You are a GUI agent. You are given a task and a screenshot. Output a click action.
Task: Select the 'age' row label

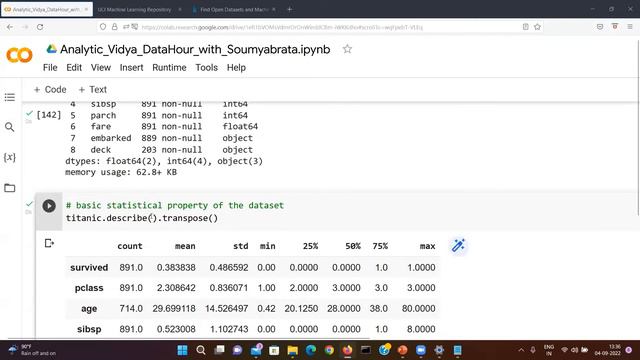click(x=89, y=309)
